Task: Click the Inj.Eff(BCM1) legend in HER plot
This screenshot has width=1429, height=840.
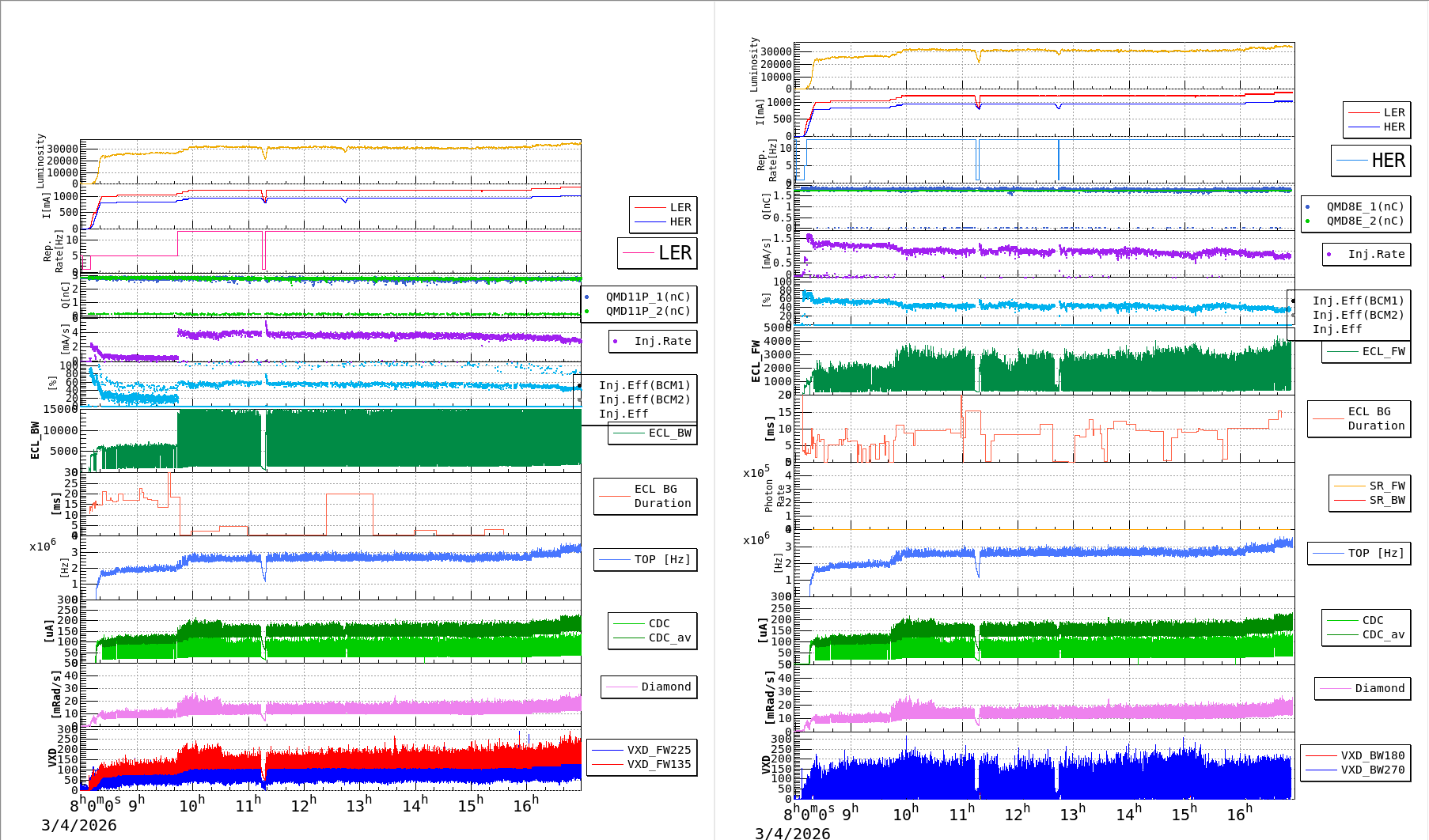Action: coord(1357,301)
